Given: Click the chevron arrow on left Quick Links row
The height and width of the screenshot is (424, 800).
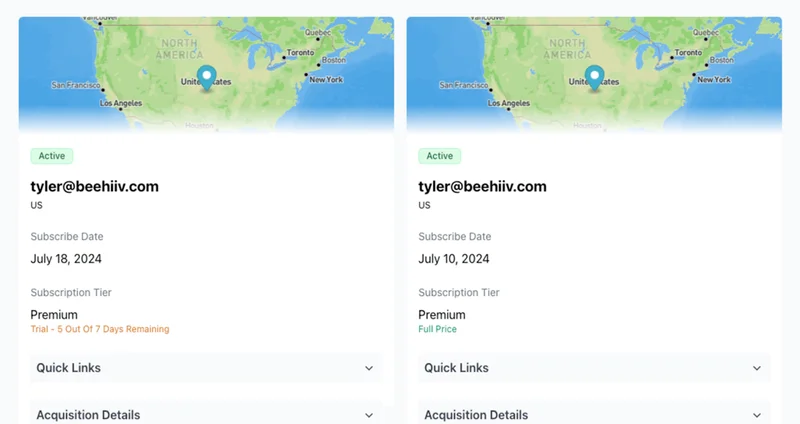Looking at the screenshot, I should (369, 368).
